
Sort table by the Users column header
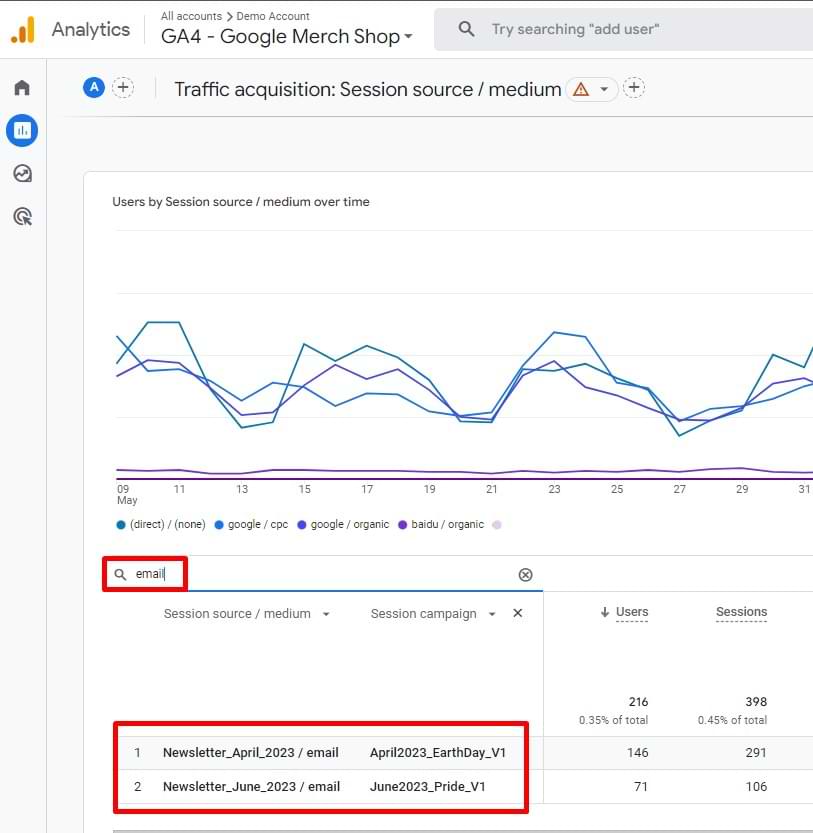631,612
